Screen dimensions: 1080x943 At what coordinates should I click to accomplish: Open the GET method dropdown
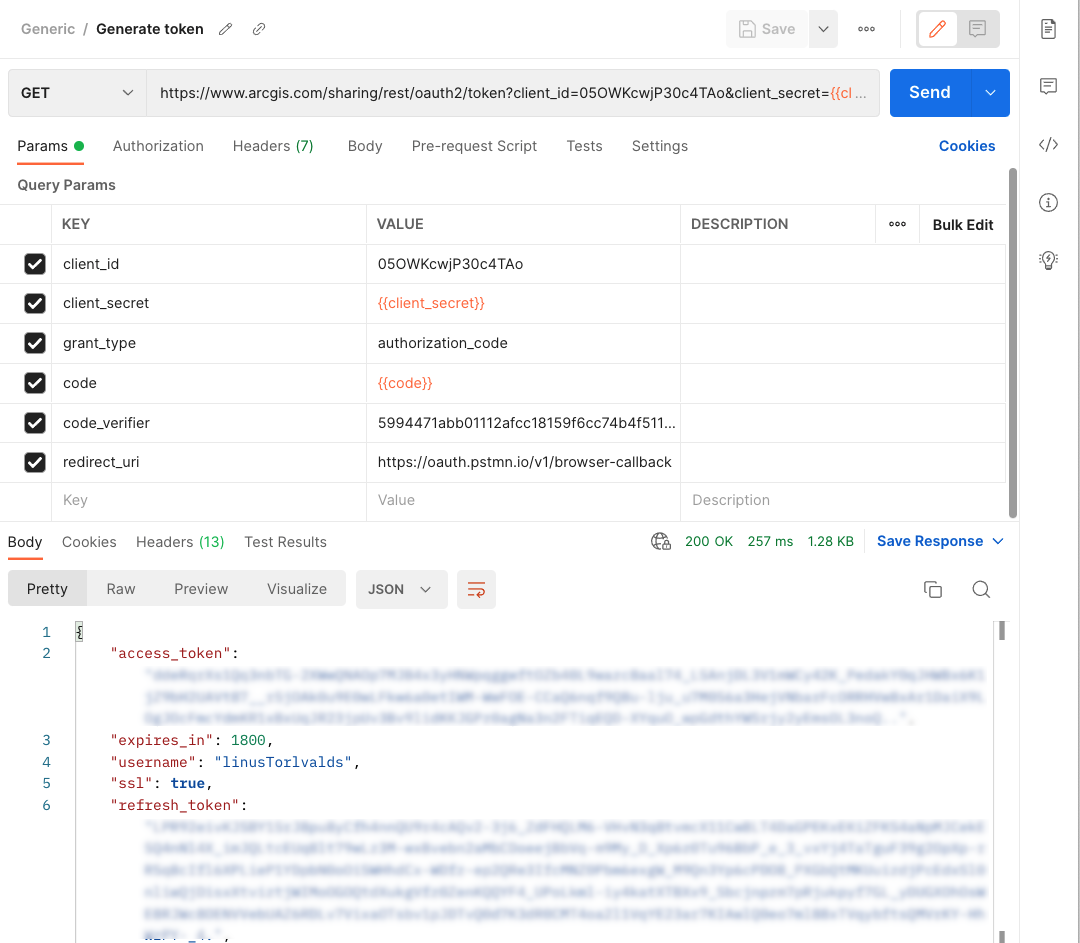77,93
